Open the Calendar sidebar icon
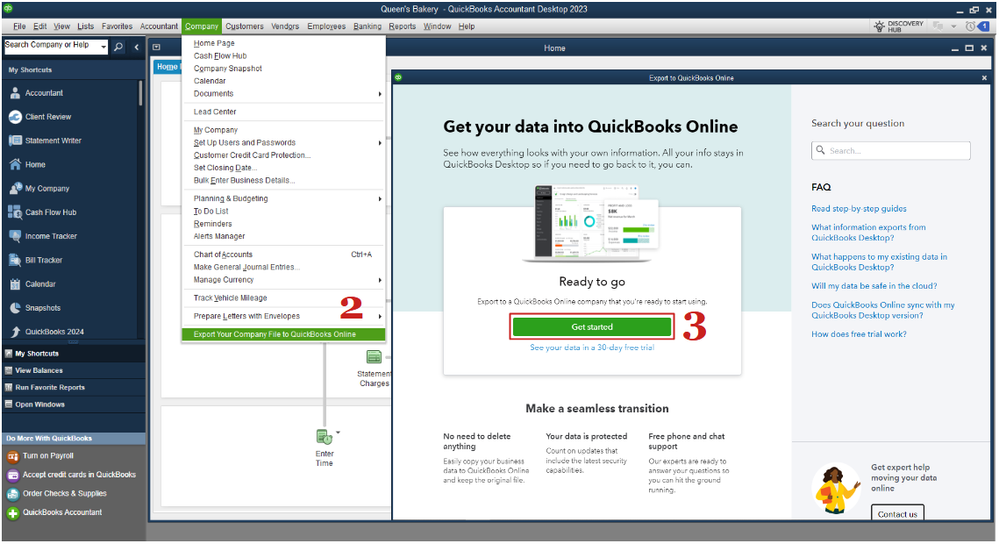Viewport: 999px width, 545px height. (x=15, y=284)
